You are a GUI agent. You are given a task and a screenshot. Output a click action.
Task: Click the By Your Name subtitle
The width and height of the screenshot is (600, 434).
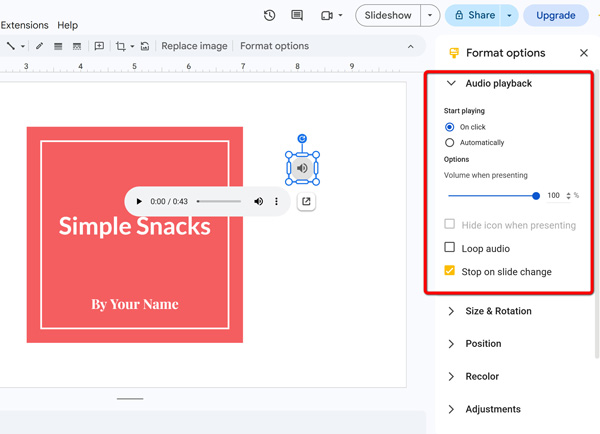pos(135,304)
